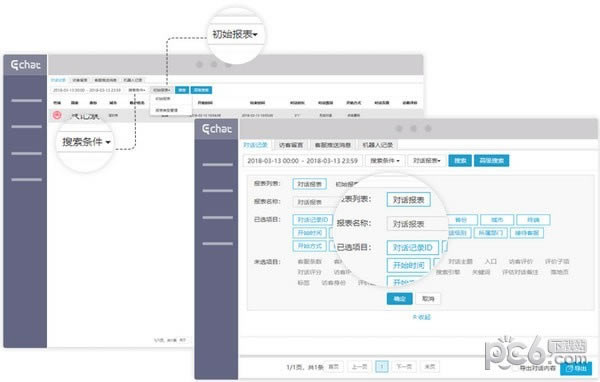Screen dimensions: 600x382
Task: Choose 初始报表 in the back window's dropdown menu
Action: [162, 99]
